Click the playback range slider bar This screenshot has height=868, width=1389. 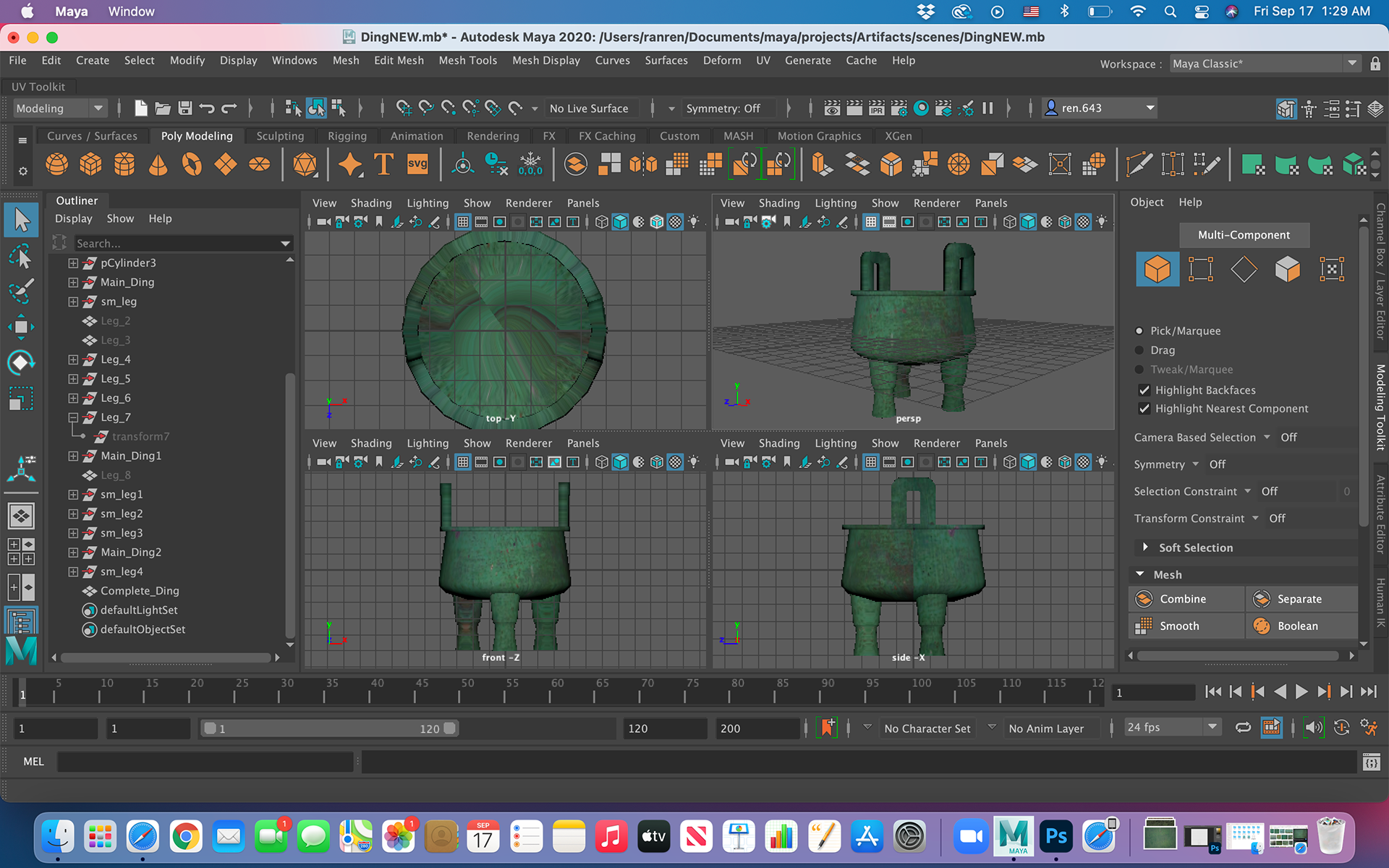[329, 728]
